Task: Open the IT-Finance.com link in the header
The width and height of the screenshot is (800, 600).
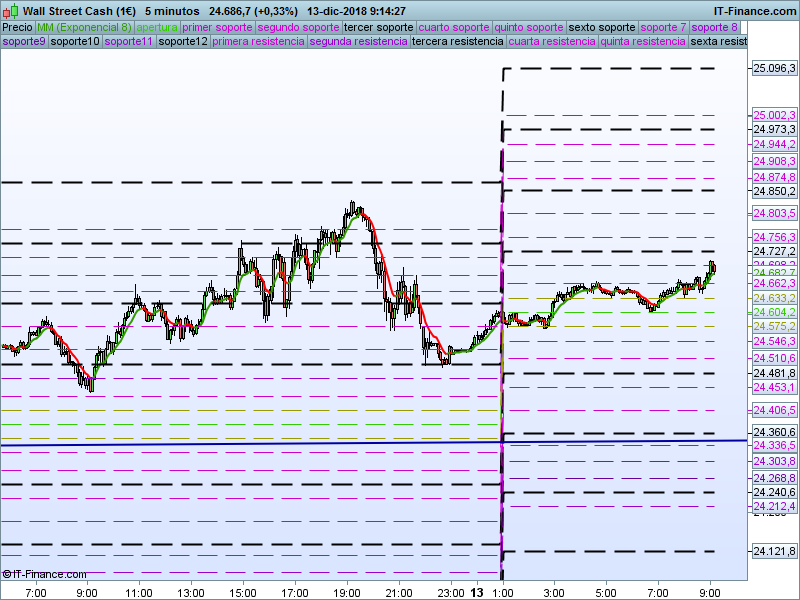Action: pos(754,11)
